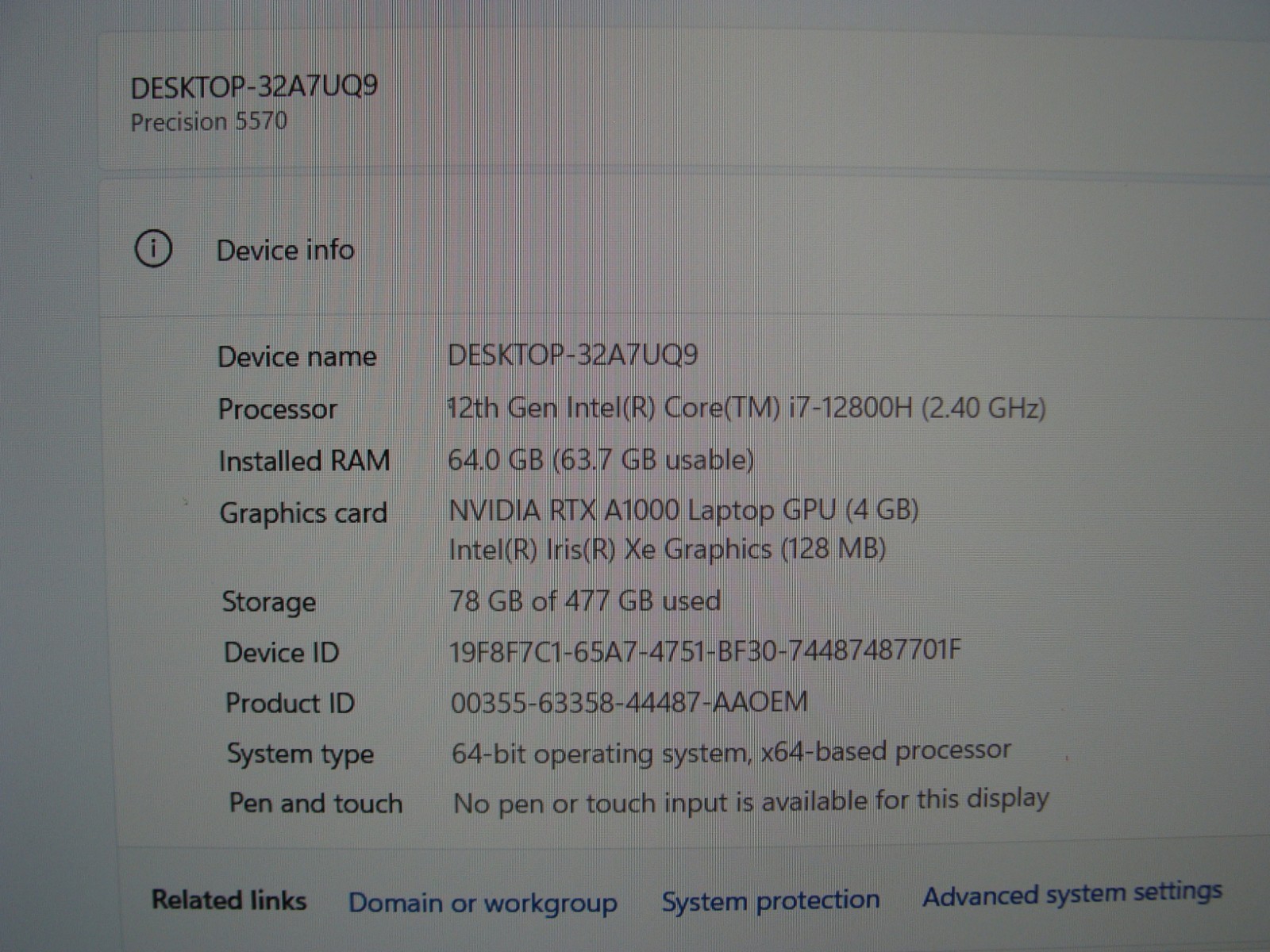Screen dimensions: 1270x952
Task: Select the Device name value DESKTOP-32A7UQ9
Action: 572,355
